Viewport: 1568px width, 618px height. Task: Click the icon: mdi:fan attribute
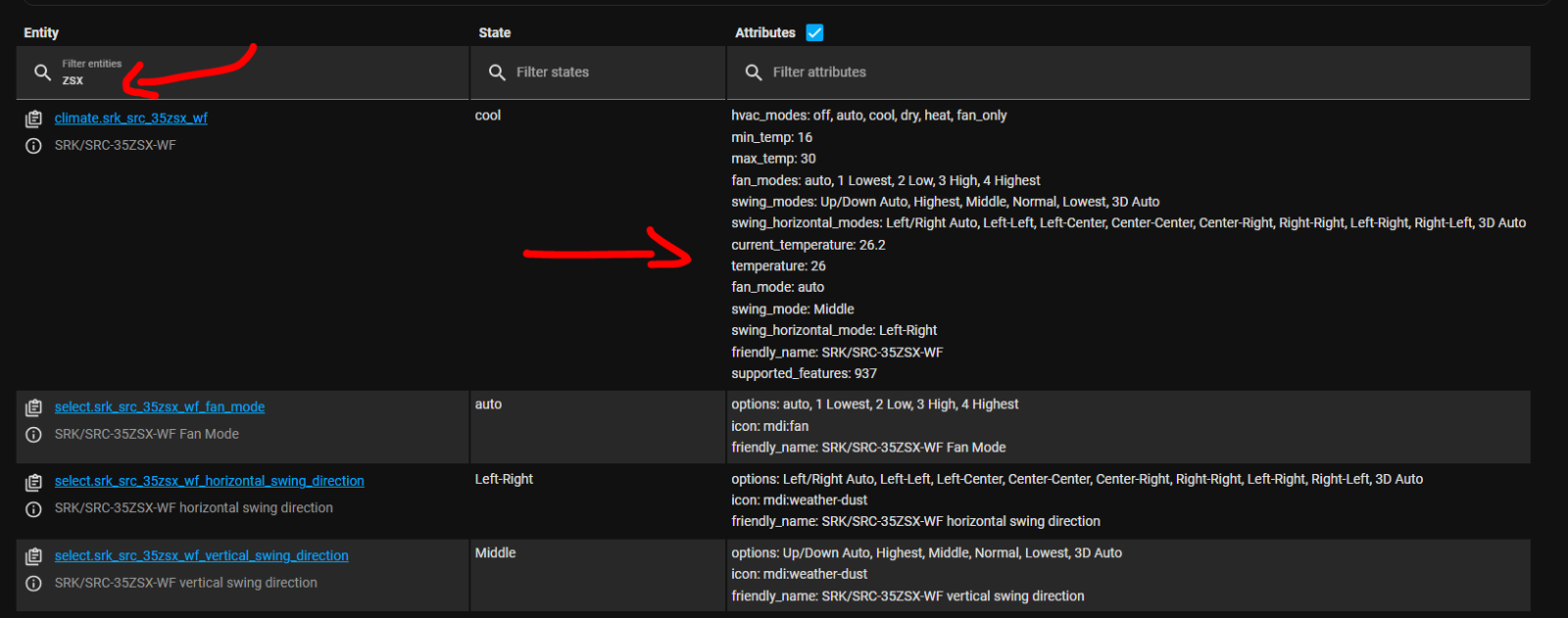[x=770, y=426]
